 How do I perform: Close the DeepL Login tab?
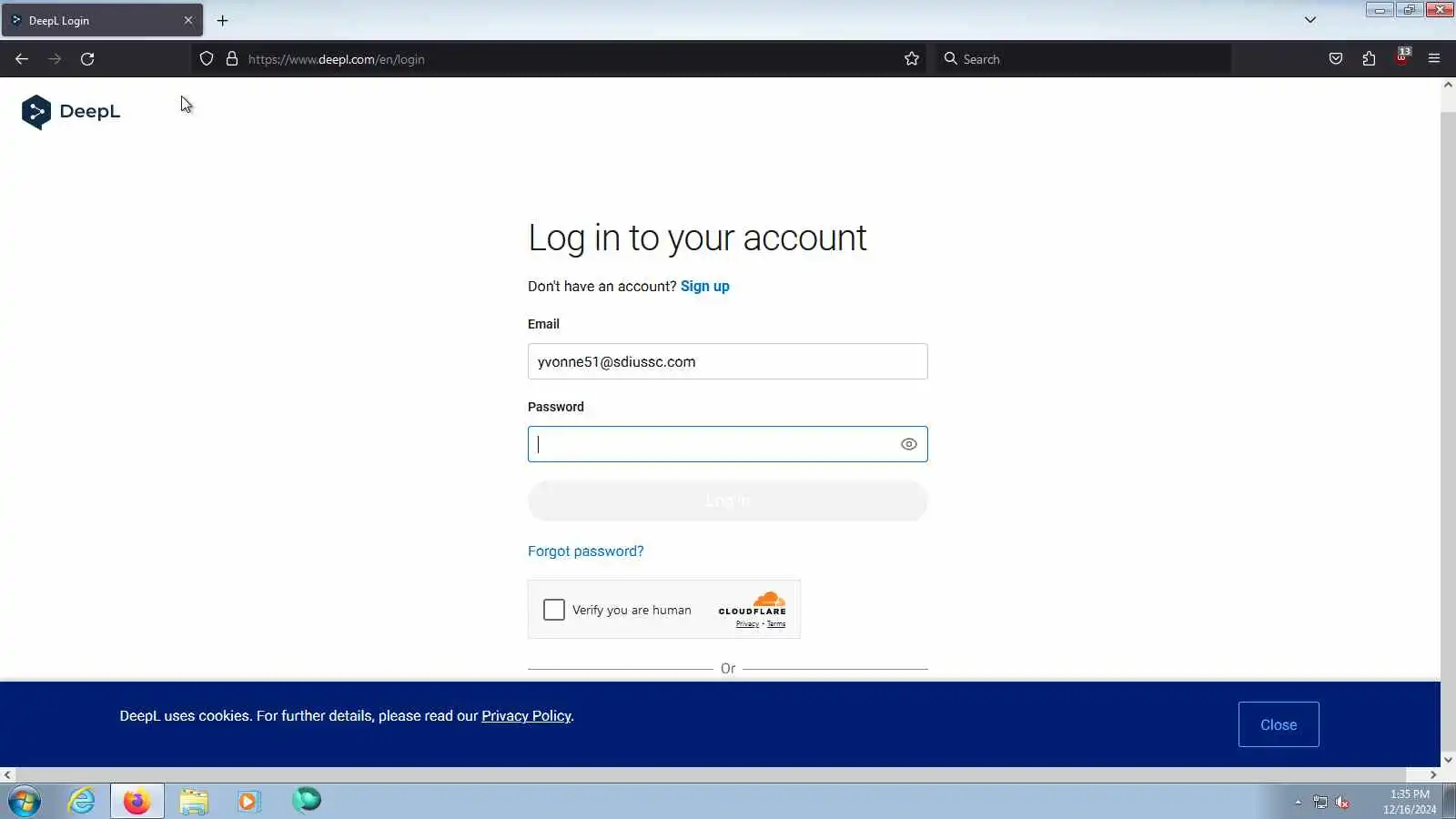[188, 20]
